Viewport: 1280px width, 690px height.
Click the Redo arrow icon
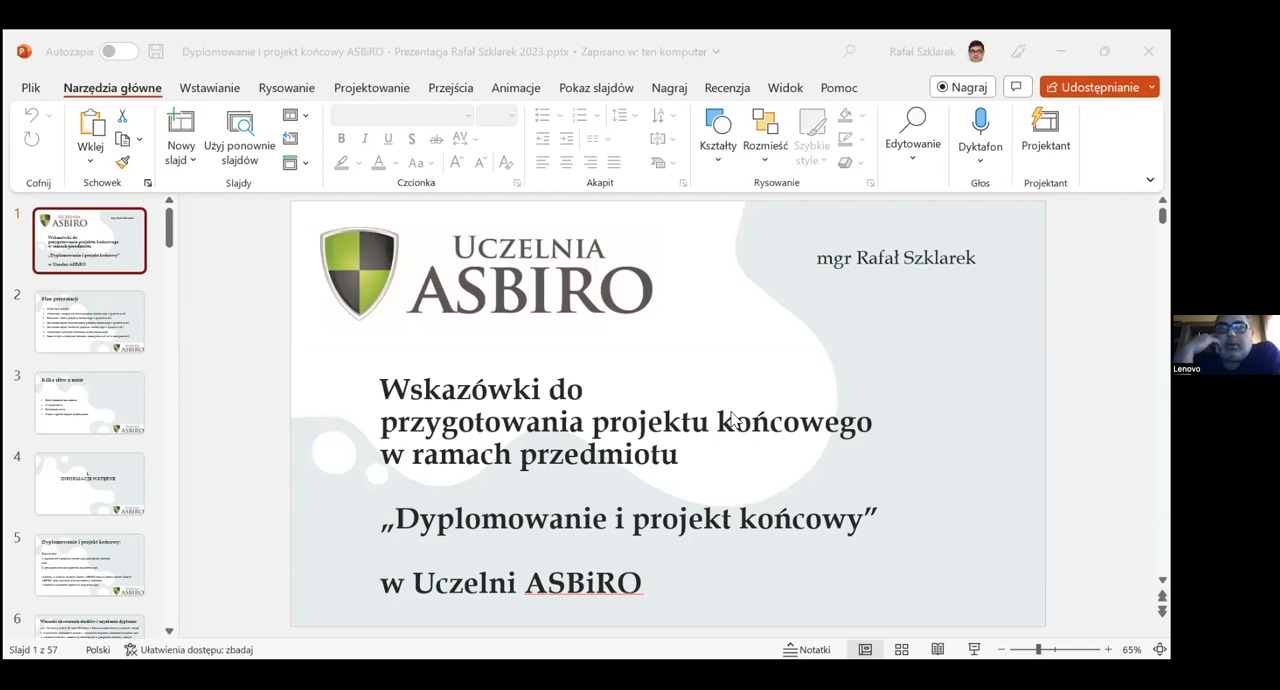coord(31,139)
